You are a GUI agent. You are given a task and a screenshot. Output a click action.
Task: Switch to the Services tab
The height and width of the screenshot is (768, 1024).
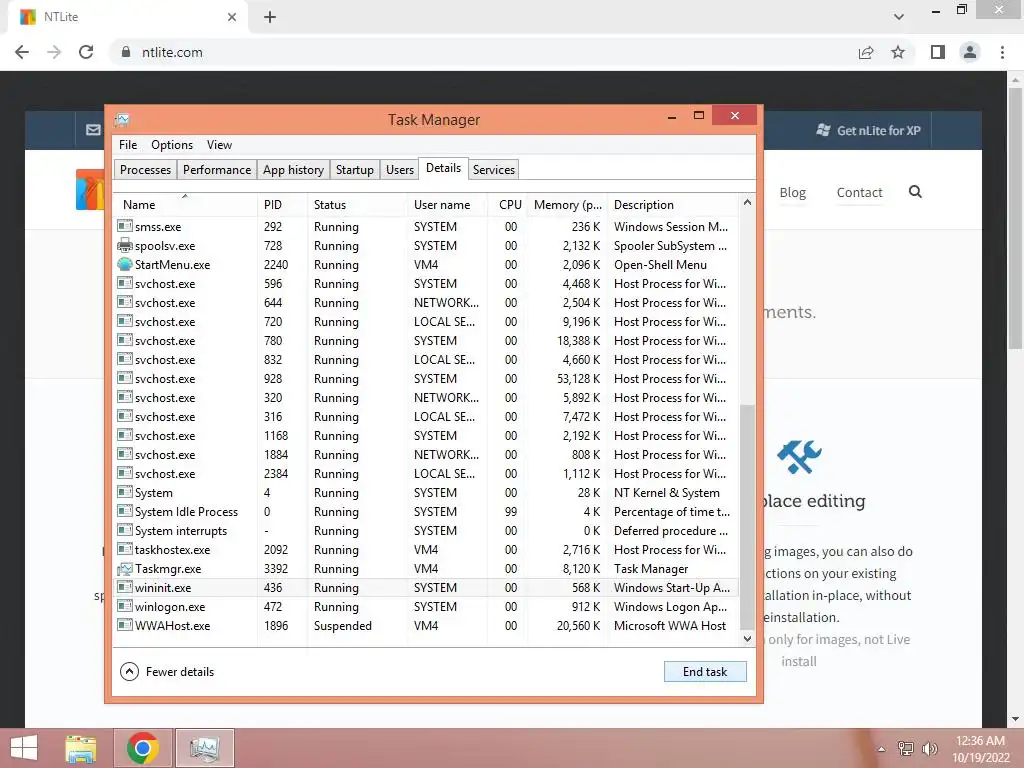tap(494, 170)
